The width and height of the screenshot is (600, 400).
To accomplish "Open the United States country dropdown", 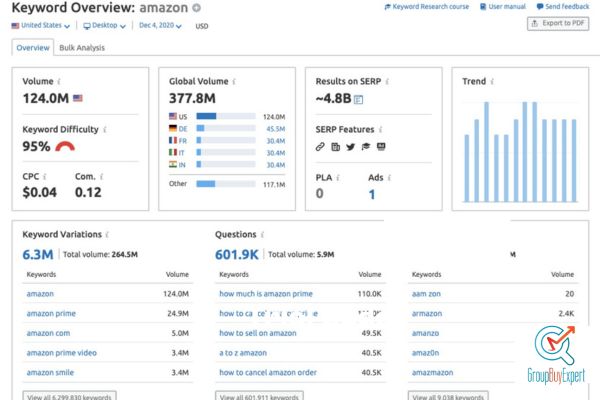I will 41,26.
